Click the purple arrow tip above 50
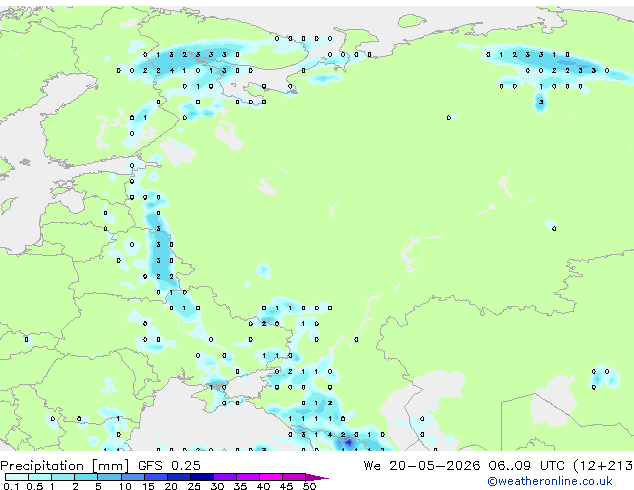Viewport: 634px width, 490px height. point(317,477)
